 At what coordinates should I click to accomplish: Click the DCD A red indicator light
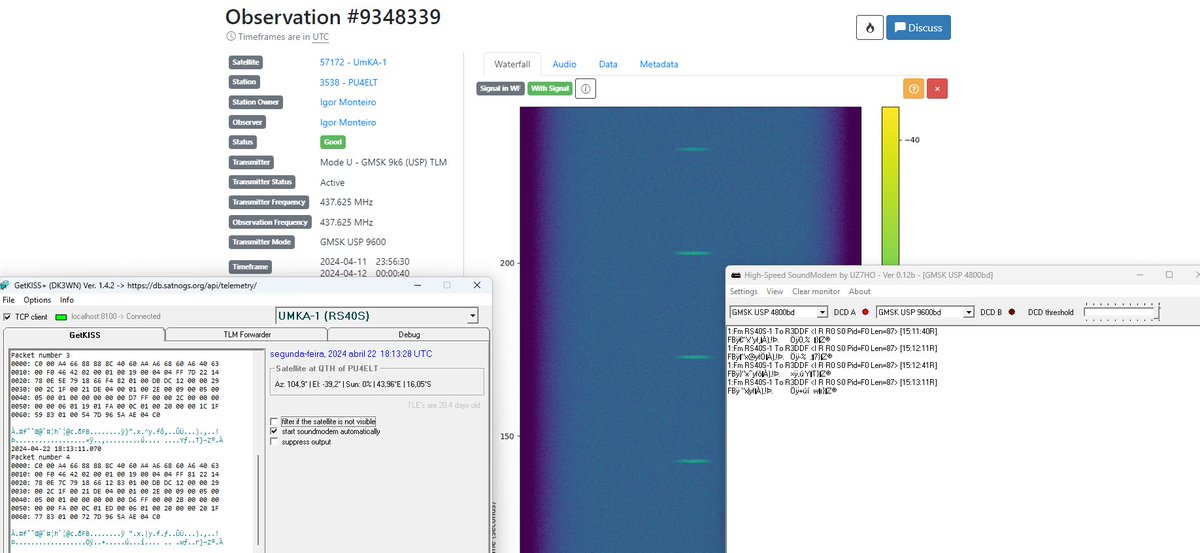(x=866, y=312)
